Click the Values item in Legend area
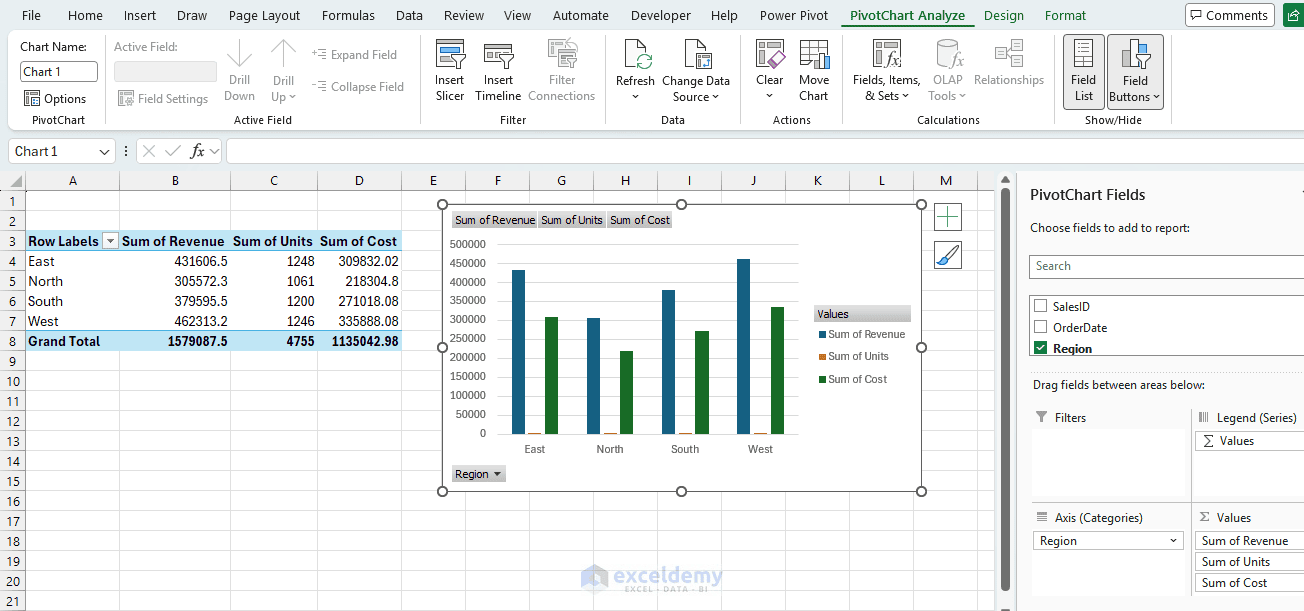Image resolution: width=1304 pixels, height=611 pixels. 1249,441
